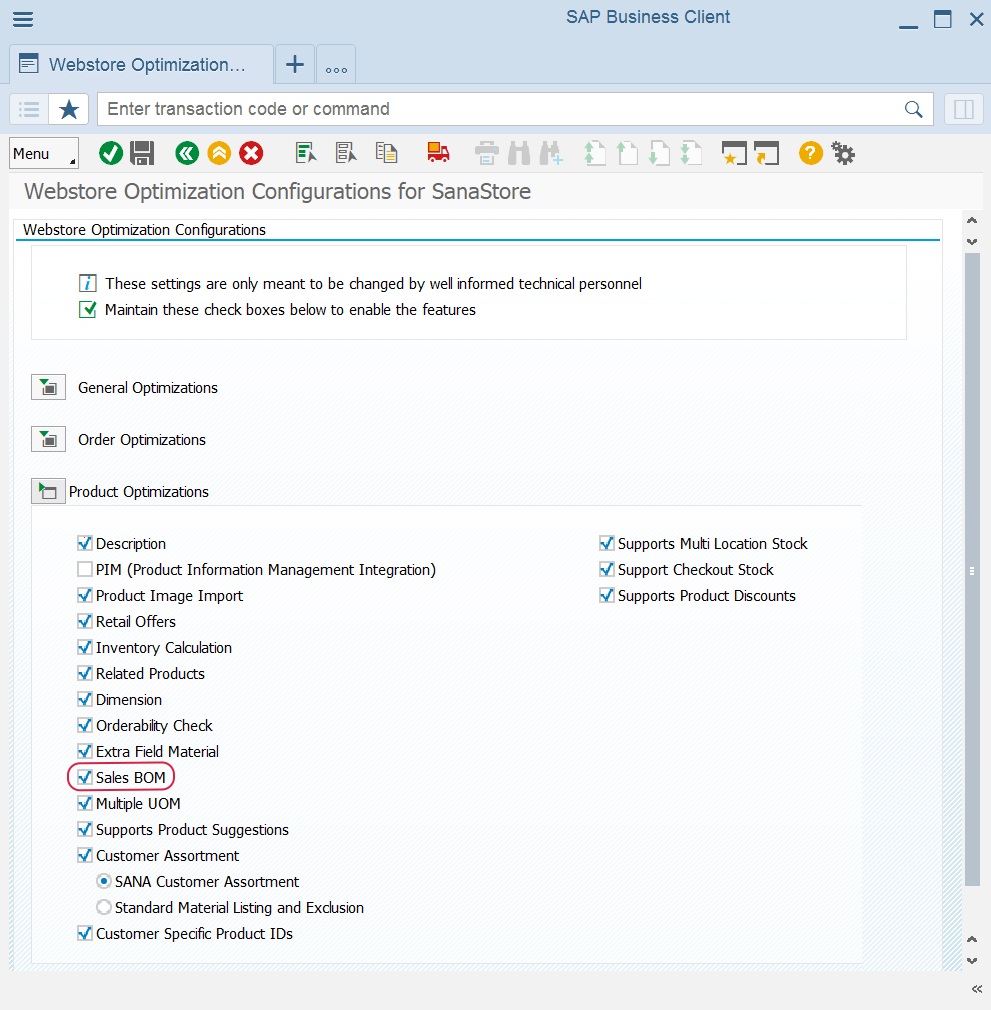Expand the General Optimizations section
Viewport: 991px width, 1010px height.
tap(48, 387)
